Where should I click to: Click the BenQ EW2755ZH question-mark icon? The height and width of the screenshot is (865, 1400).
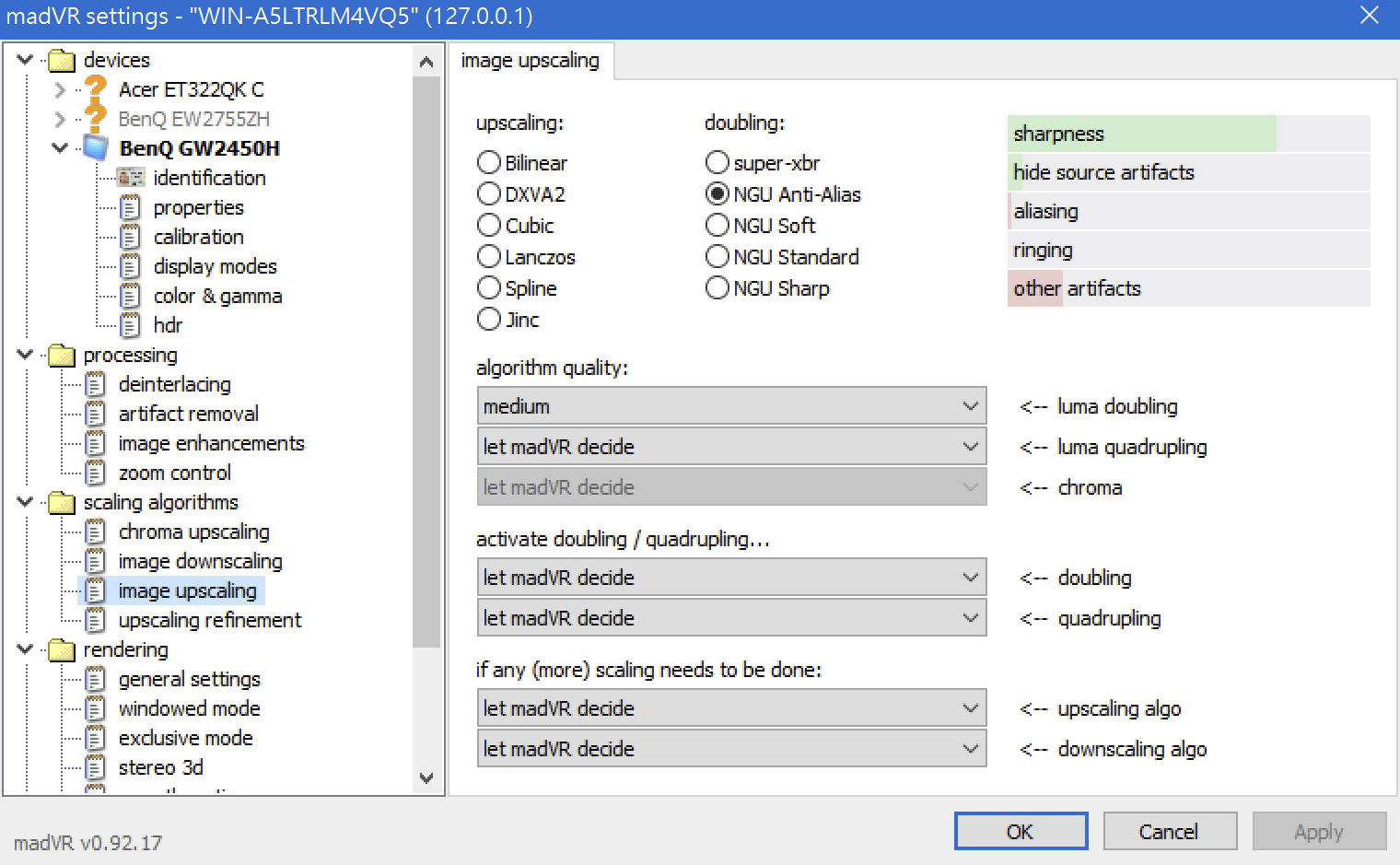96,119
